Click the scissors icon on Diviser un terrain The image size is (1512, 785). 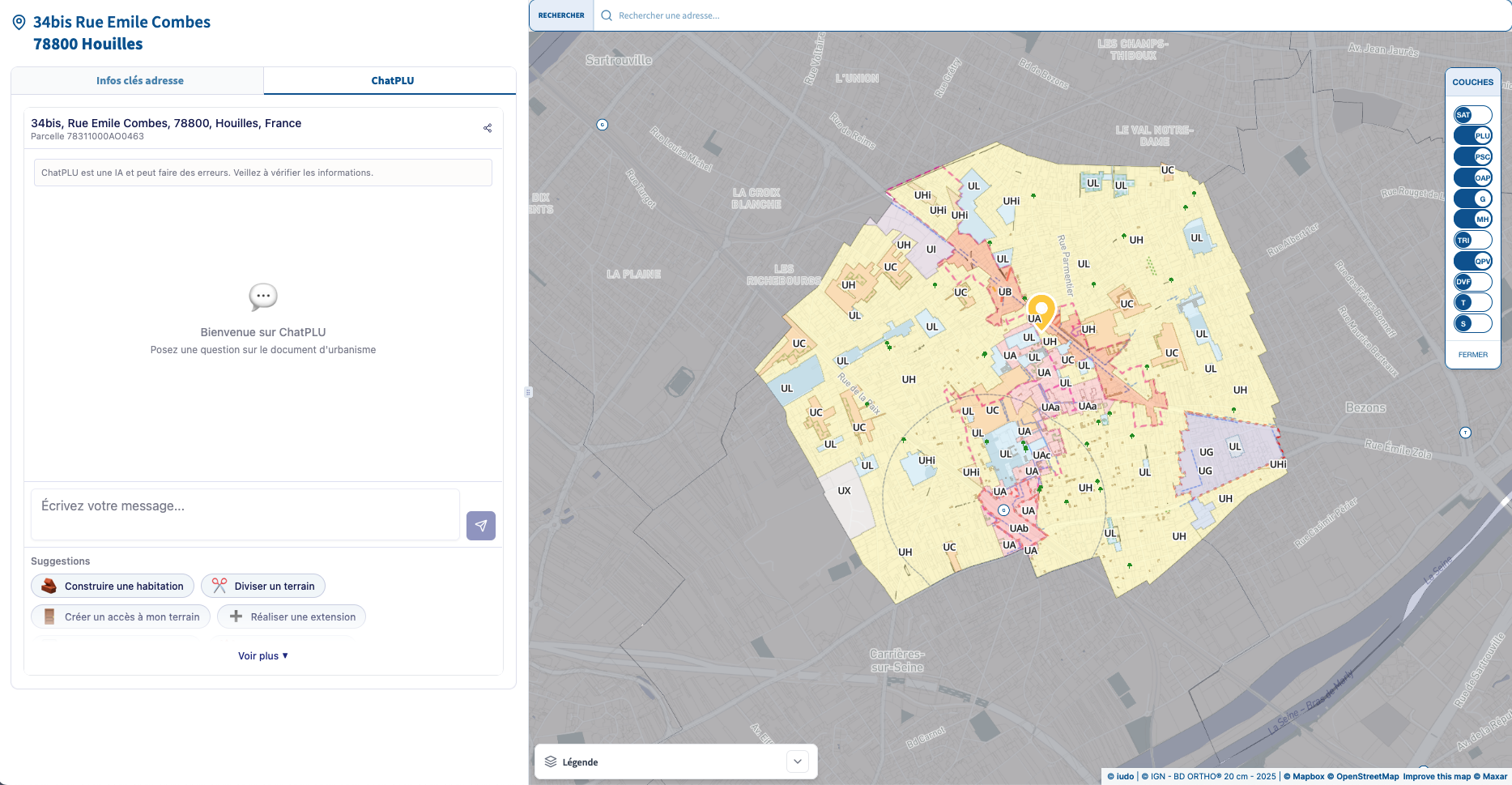(217, 585)
